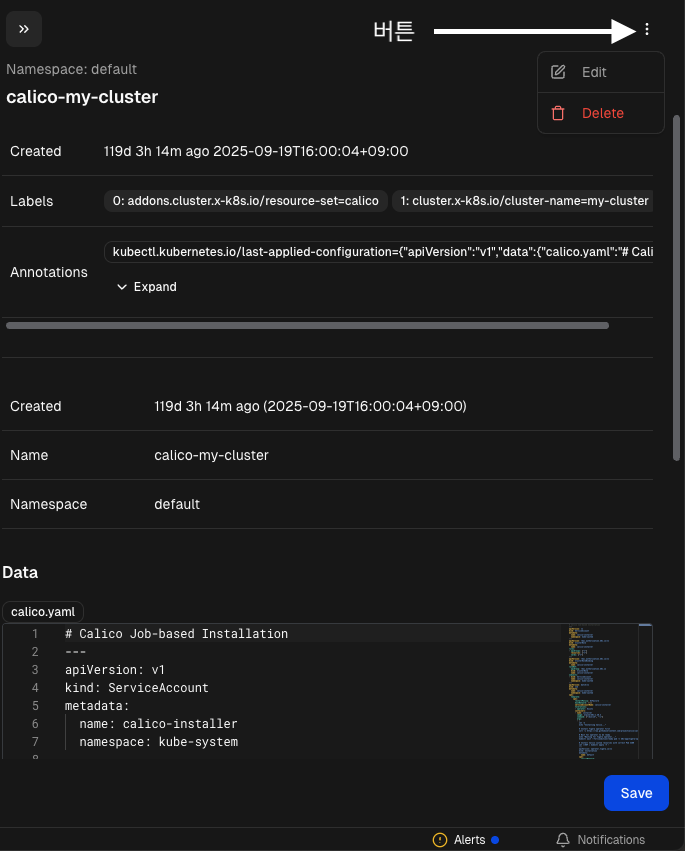Collapse the side panel with double-chevron button

23,29
